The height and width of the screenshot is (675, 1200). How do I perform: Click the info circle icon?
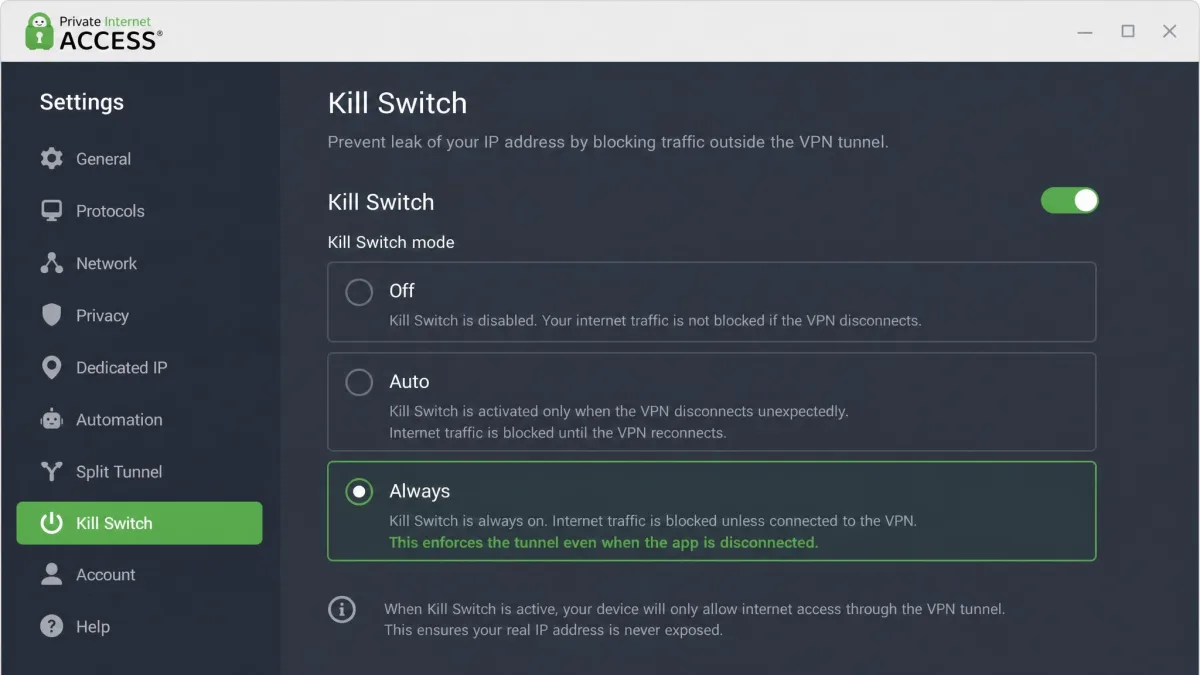click(x=342, y=609)
